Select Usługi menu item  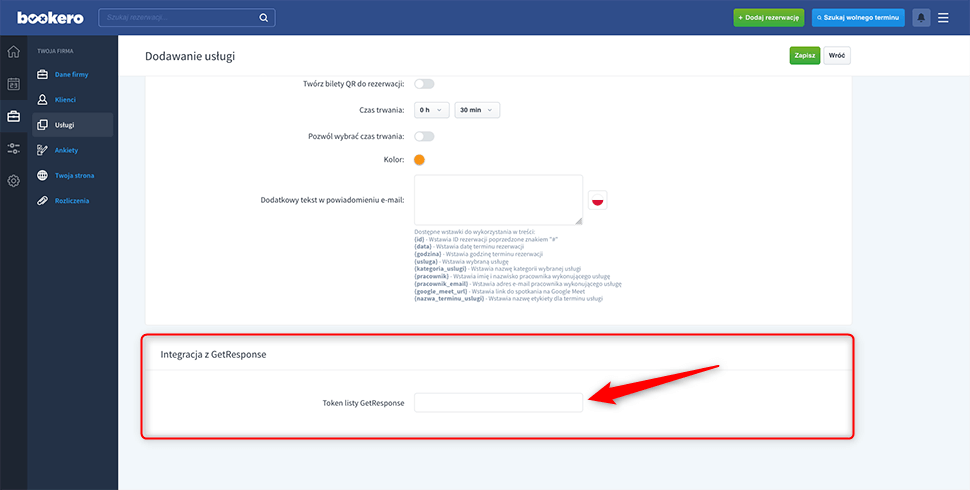73,125
